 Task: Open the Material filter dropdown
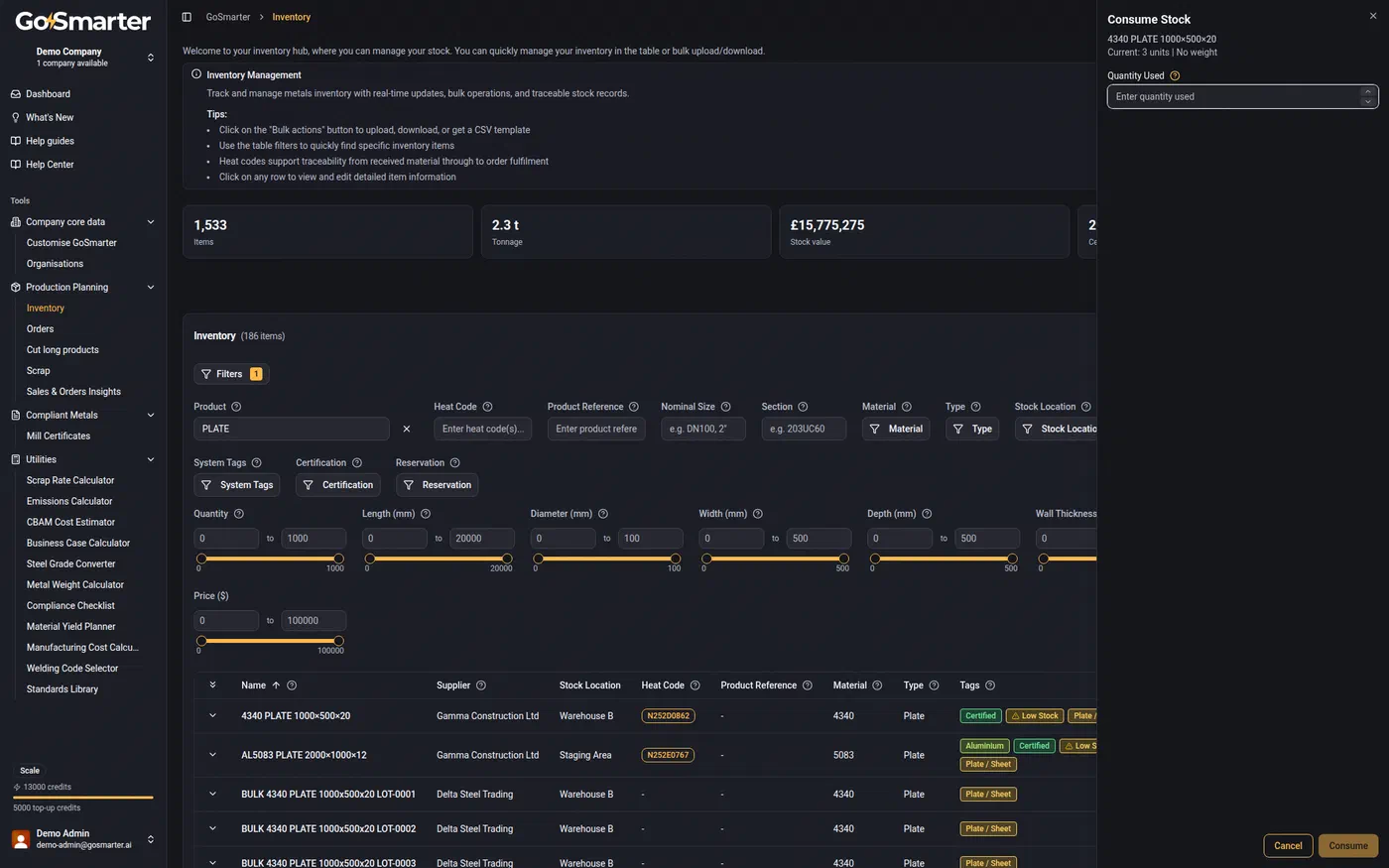coord(896,429)
